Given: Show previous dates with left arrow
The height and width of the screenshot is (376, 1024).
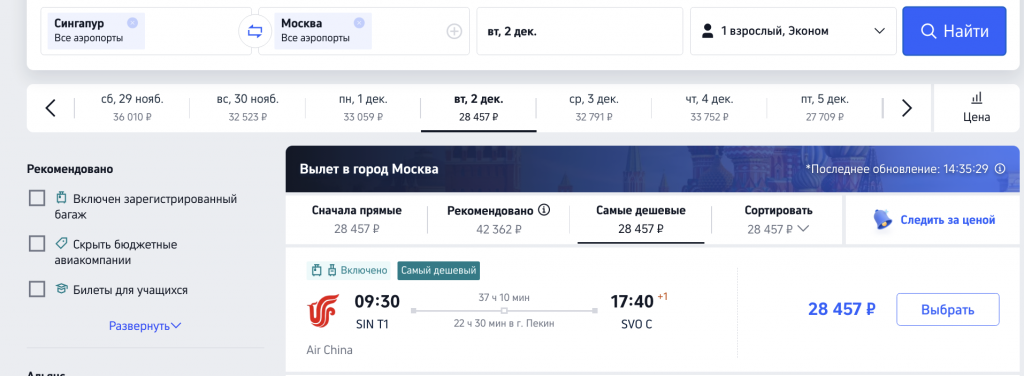Looking at the screenshot, I should pyautogui.click(x=50, y=108).
